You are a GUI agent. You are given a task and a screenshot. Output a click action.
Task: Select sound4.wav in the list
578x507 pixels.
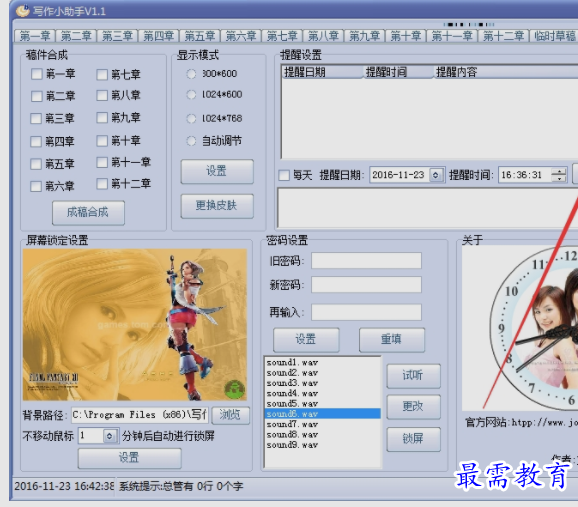tap(323, 393)
